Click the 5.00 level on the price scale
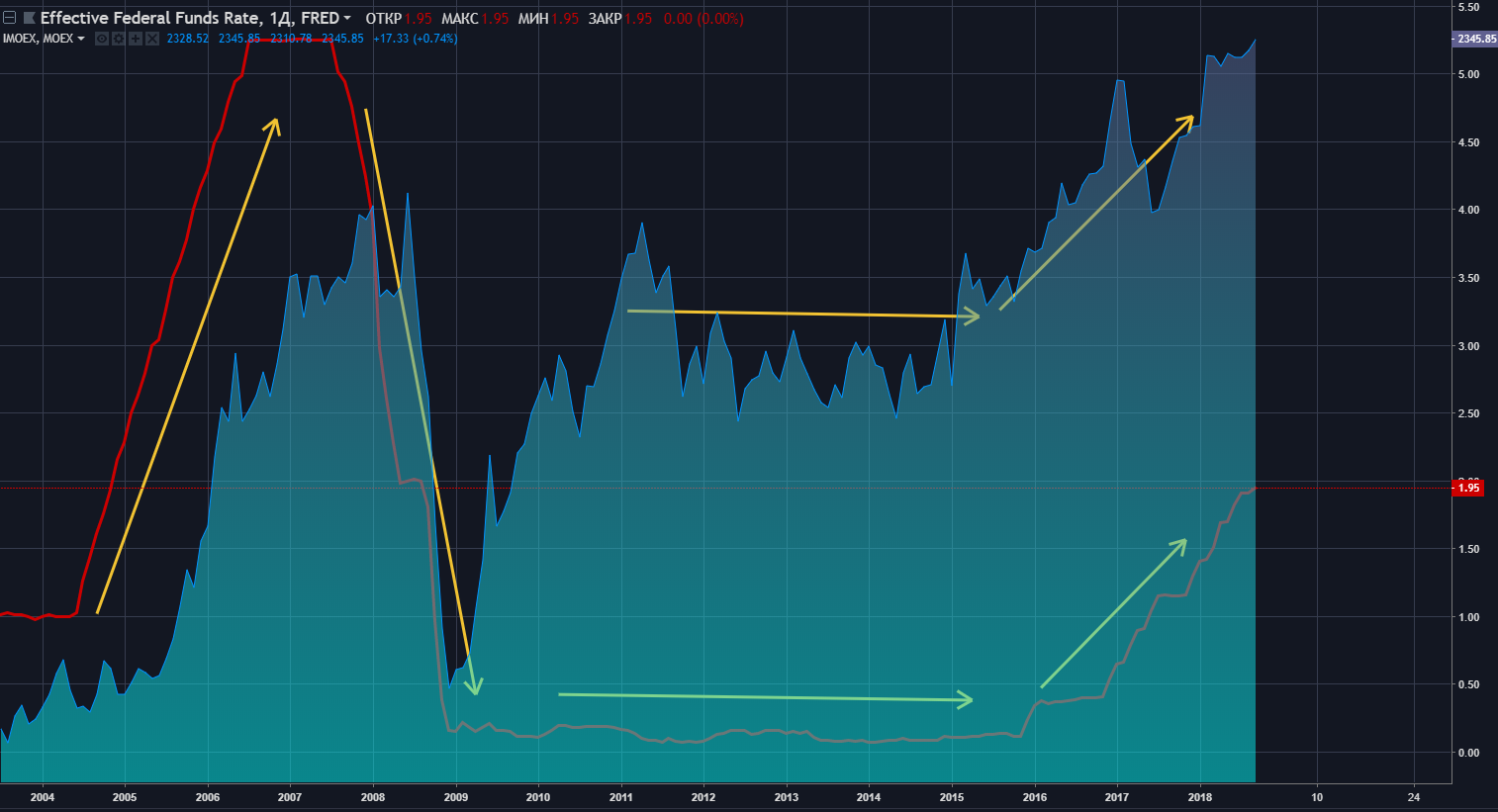This screenshot has width=1498, height=812. click(1468, 74)
